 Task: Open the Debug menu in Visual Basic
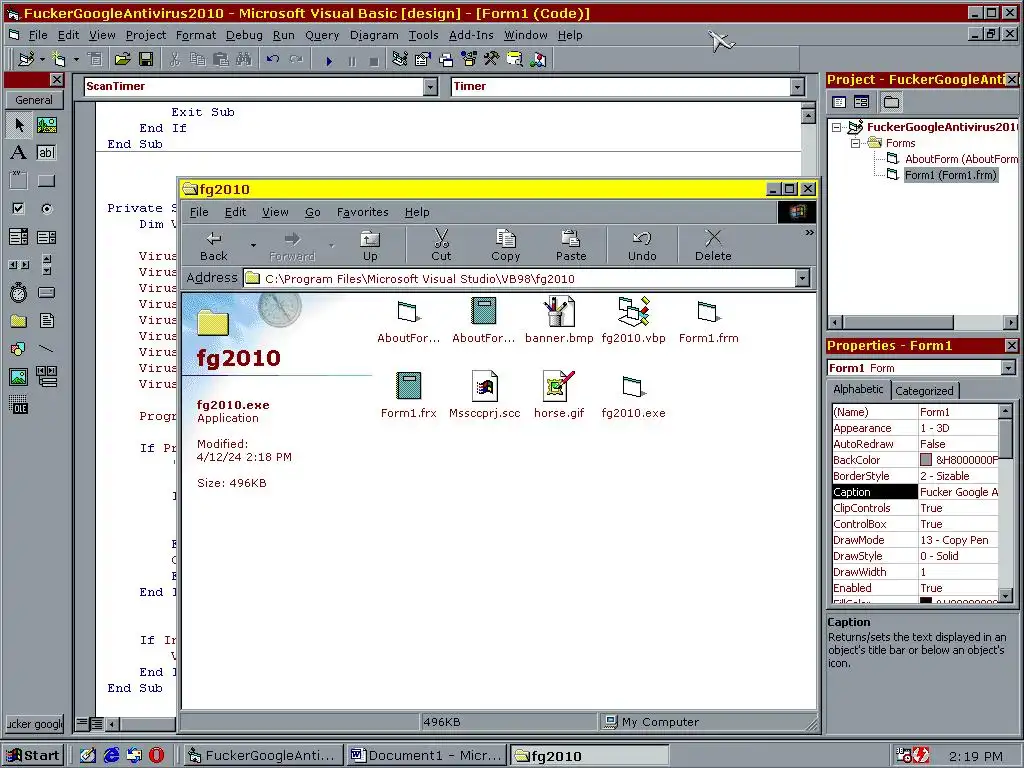pyautogui.click(x=244, y=35)
